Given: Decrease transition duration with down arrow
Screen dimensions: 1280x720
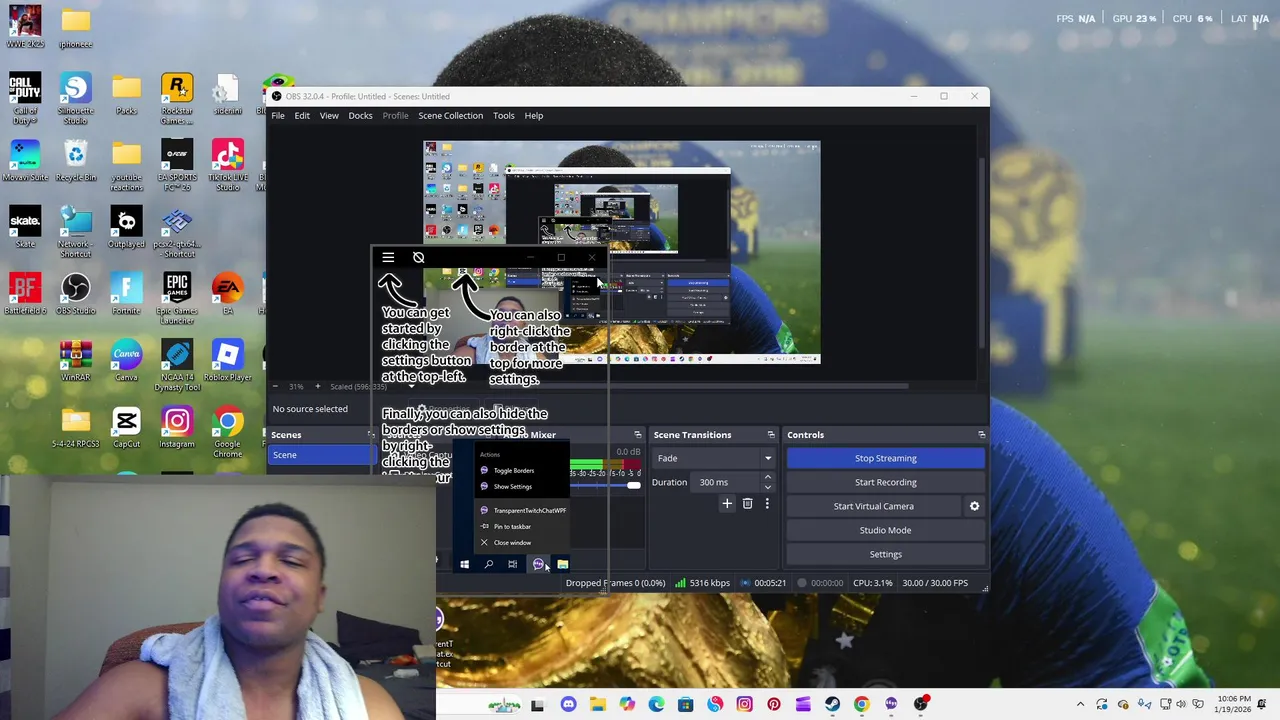Looking at the screenshot, I should (x=767, y=487).
